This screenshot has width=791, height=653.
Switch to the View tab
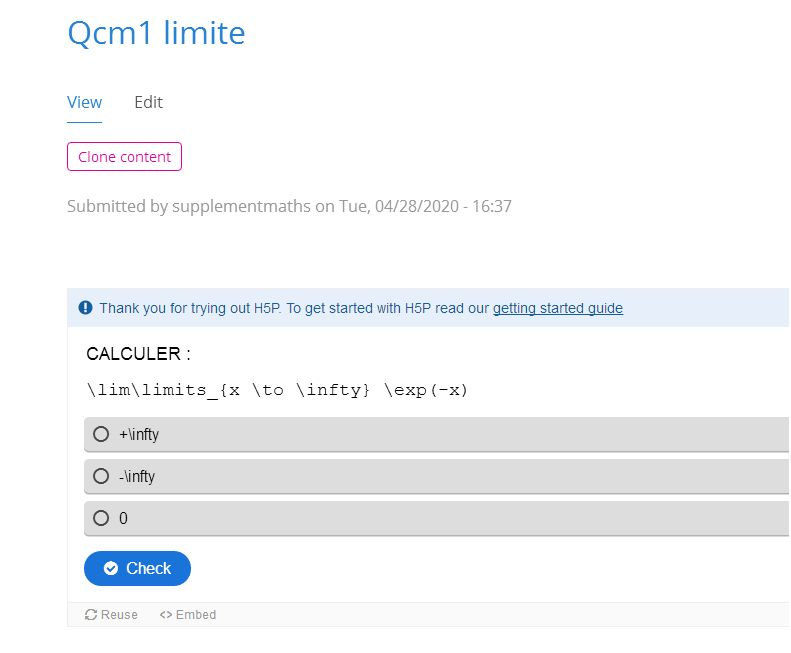84,102
